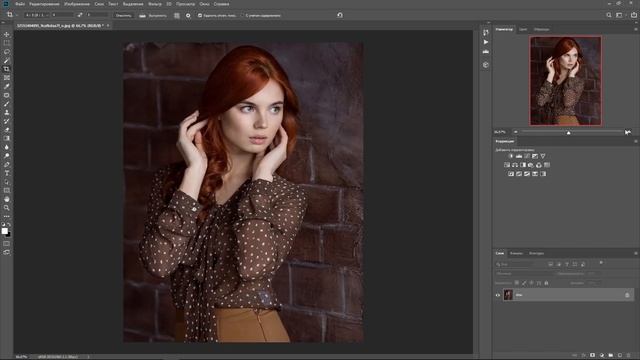Open crop overlay grid options

177,16
